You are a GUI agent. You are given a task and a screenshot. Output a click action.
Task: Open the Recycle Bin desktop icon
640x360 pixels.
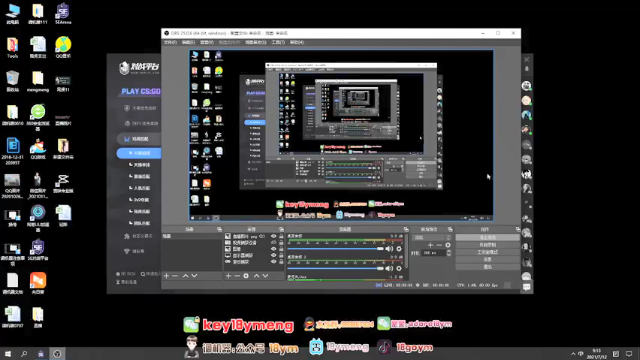point(12,81)
